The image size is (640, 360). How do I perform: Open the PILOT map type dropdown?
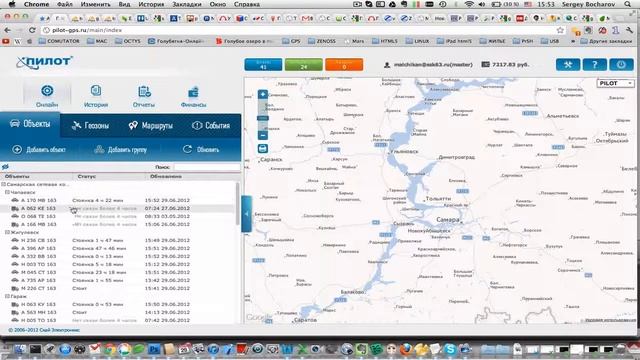(616, 83)
